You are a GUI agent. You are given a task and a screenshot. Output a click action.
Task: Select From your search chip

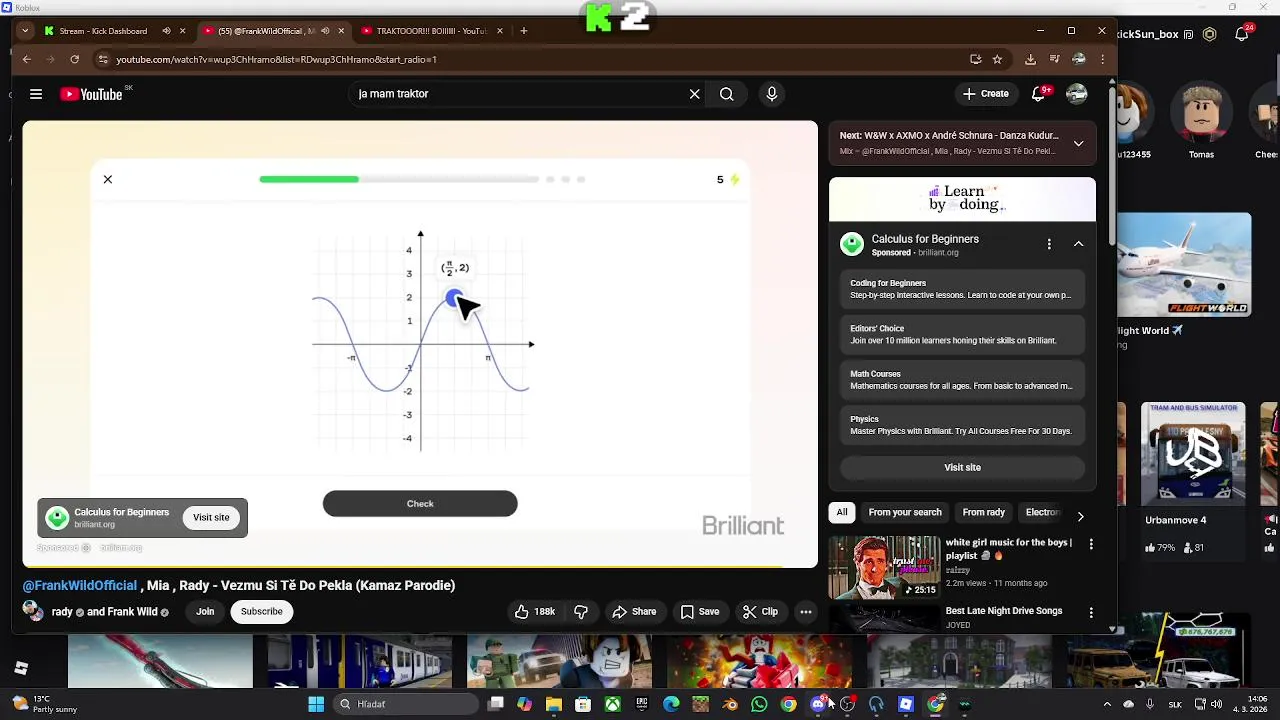(x=905, y=512)
